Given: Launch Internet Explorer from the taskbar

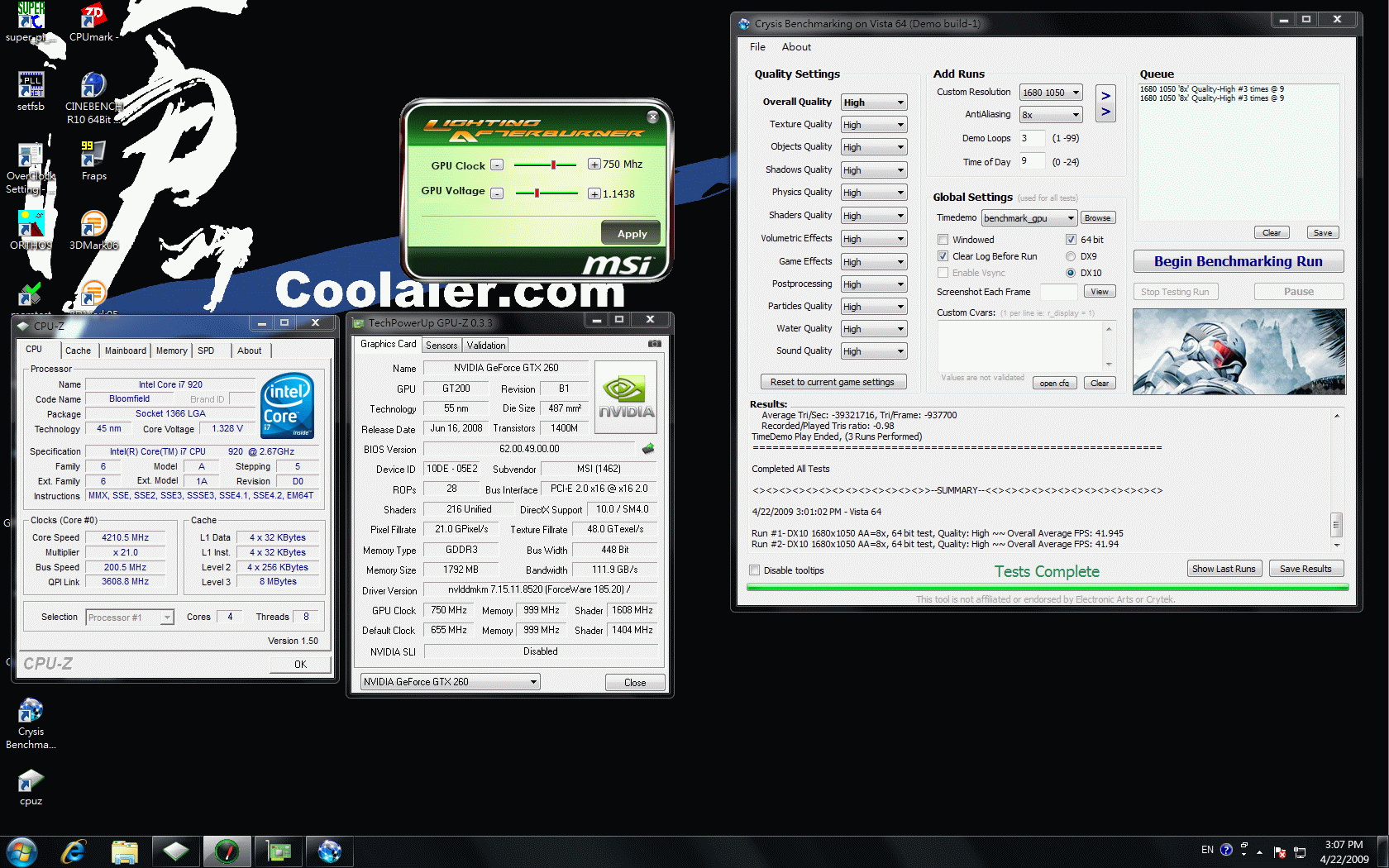Looking at the screenshot, I should 74,851.
